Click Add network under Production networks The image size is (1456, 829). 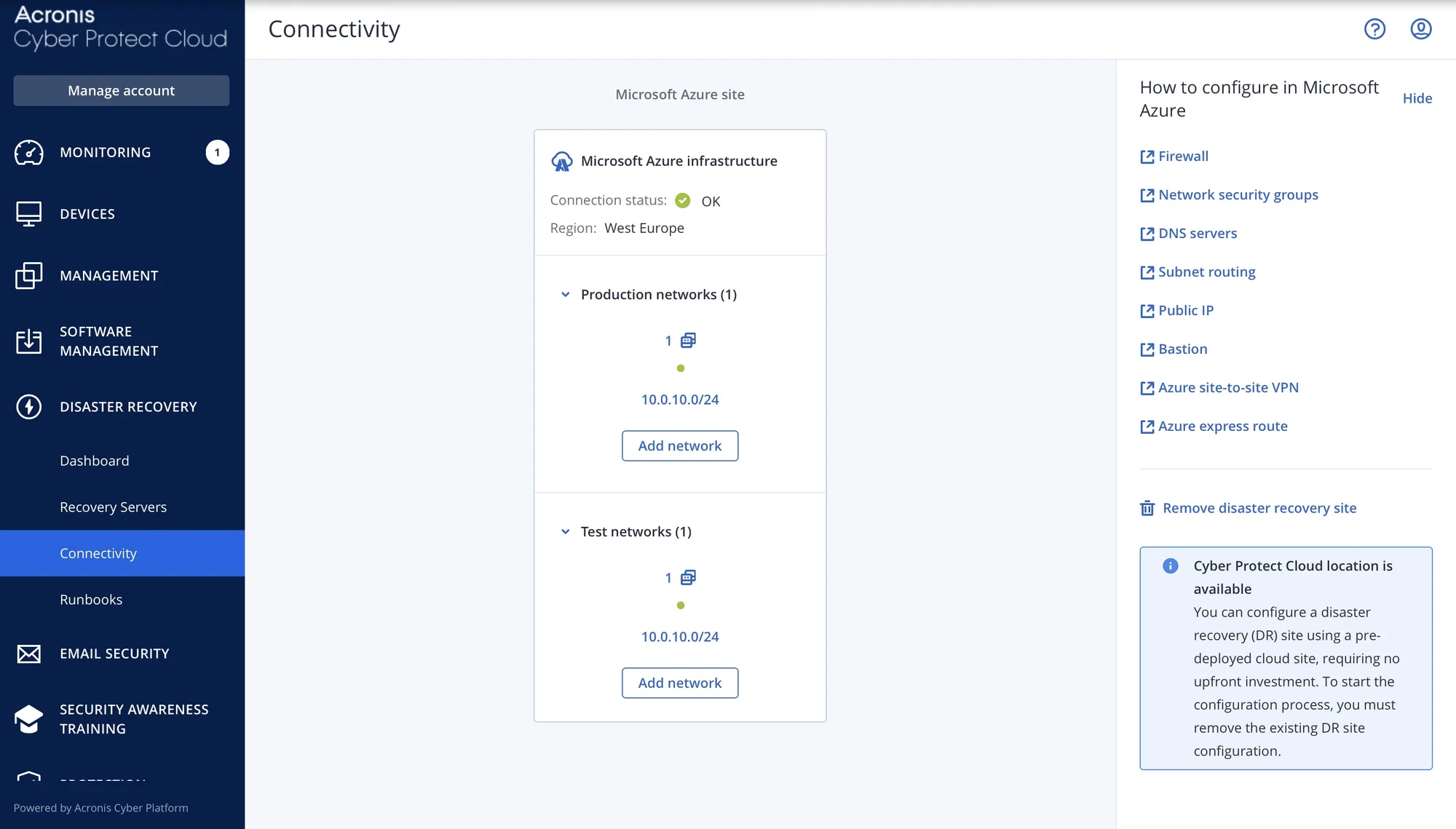click(x=679, y=446)
